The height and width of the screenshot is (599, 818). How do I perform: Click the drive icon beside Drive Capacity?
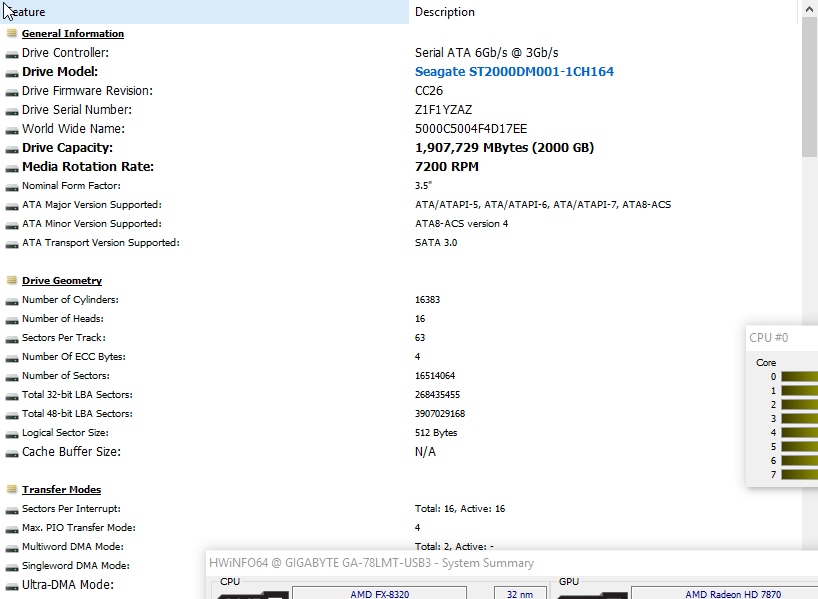click(x=11, y=150)
